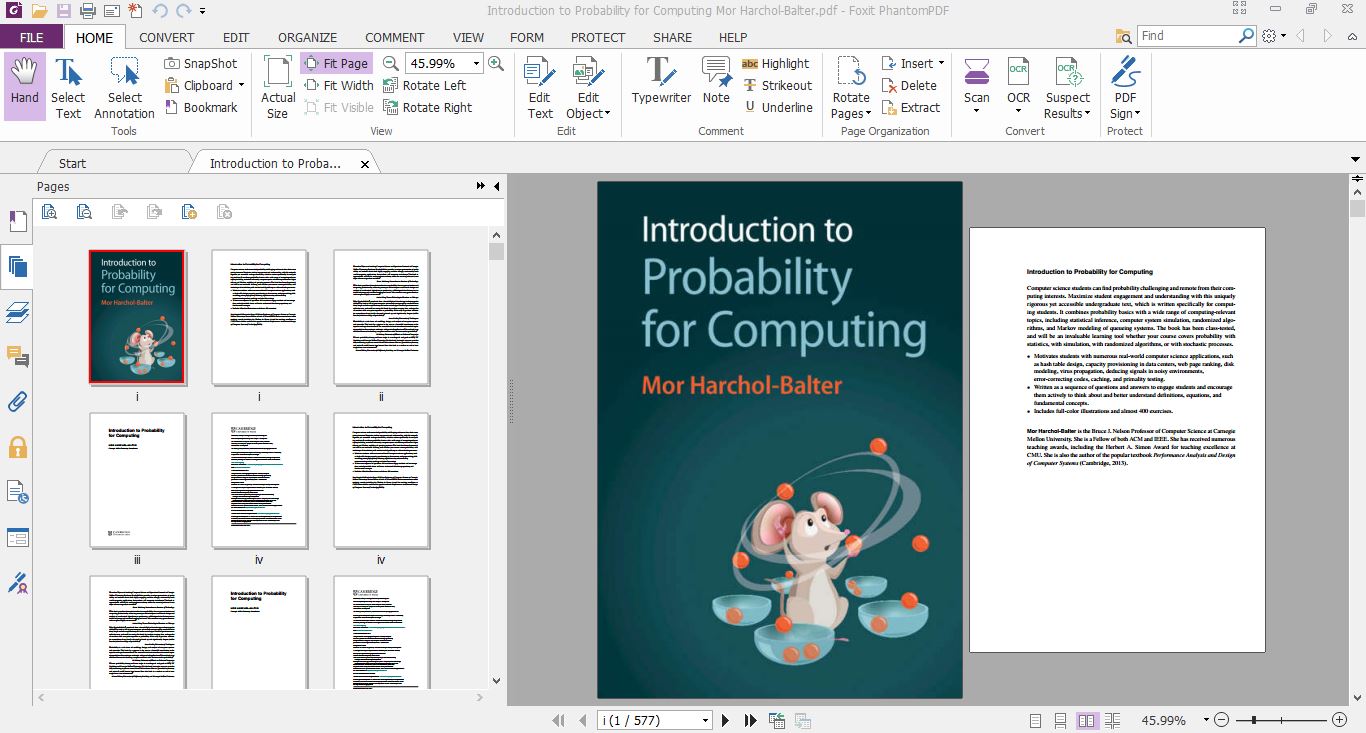Rotate the view left

424,85
